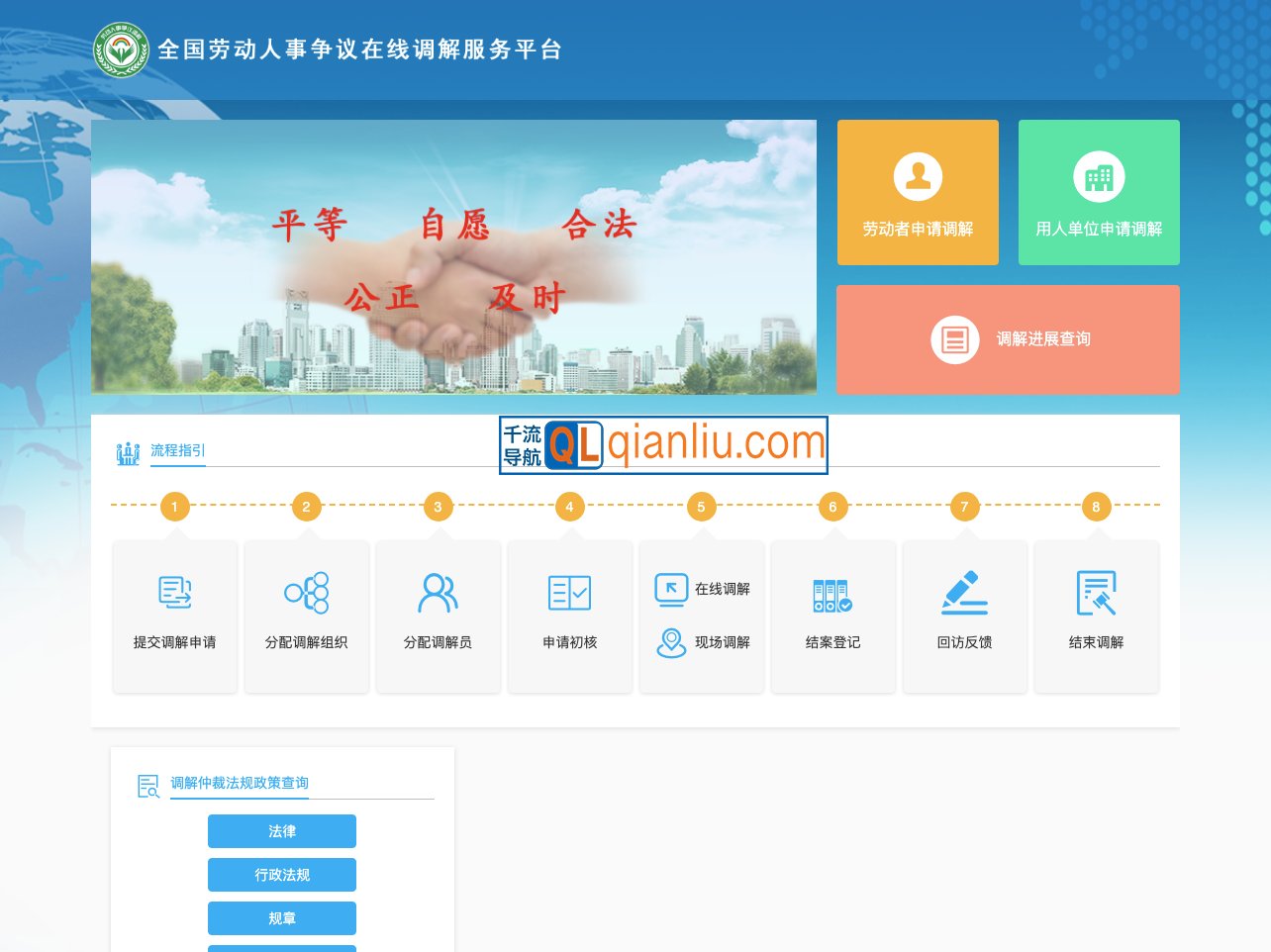This screenshot has width=1271, height=952.
Task: Click the platform logo in the header
Action: (x=123, y=47)
